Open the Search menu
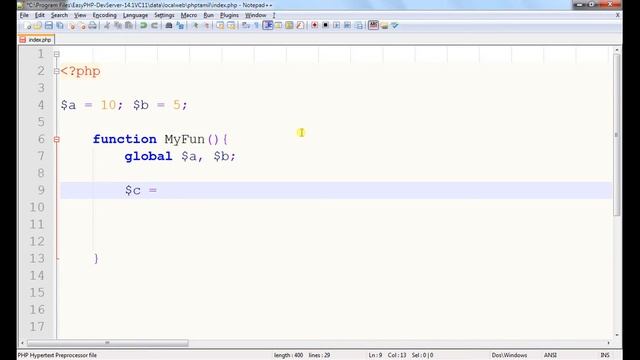 pyautogui.click(x=59, y=15)
